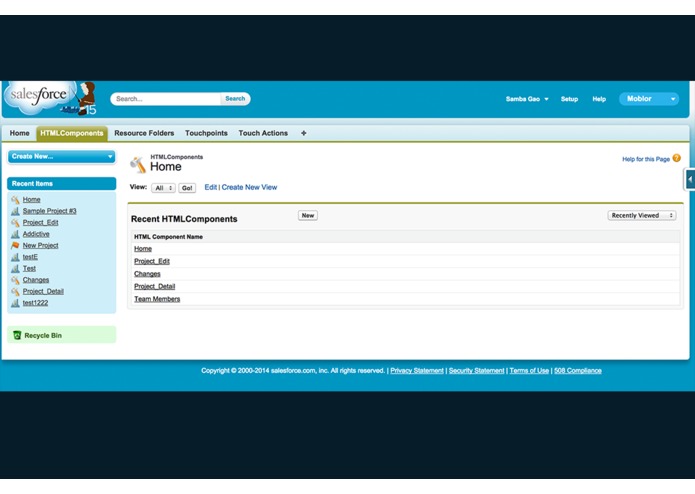Click the icon beside Sample Project #3

tap(16, 211)
